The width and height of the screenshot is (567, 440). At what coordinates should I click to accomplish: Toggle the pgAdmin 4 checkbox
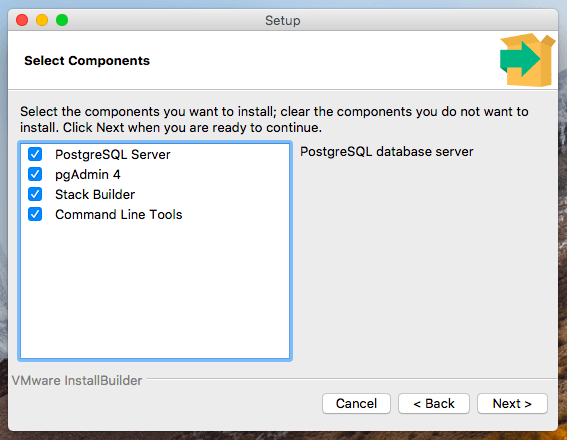35,174
